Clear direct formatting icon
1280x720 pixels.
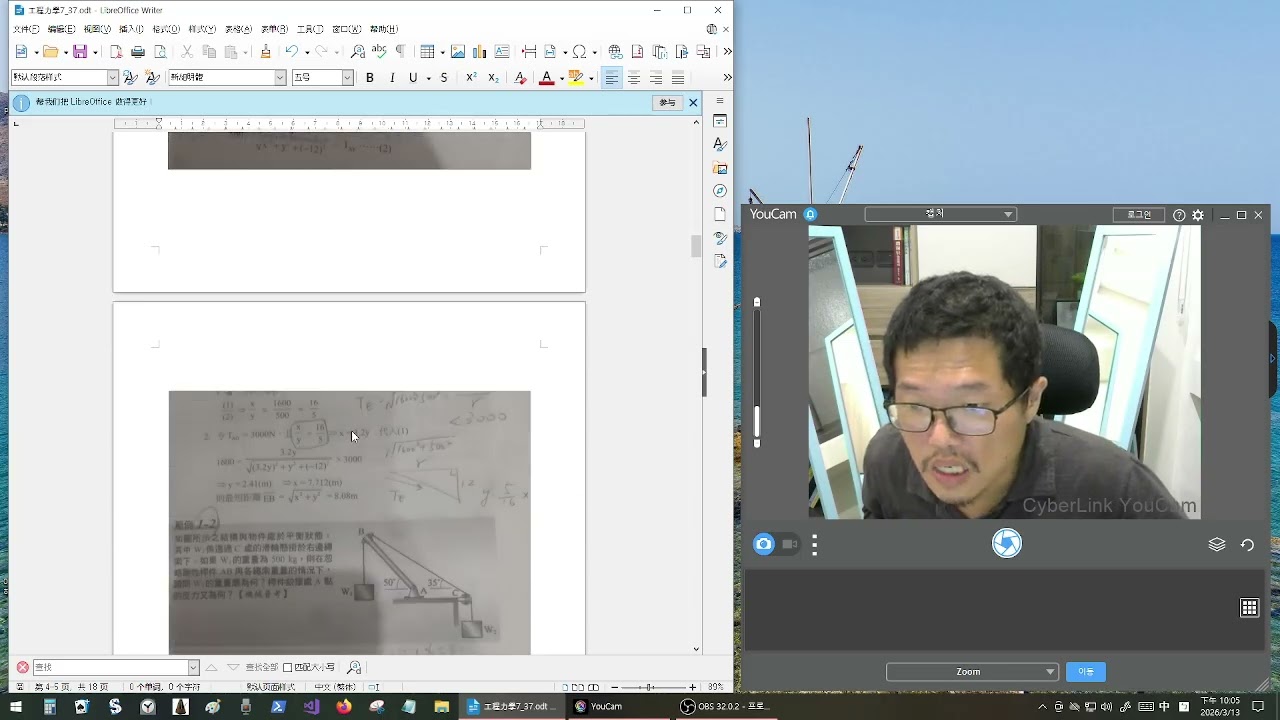520,78
